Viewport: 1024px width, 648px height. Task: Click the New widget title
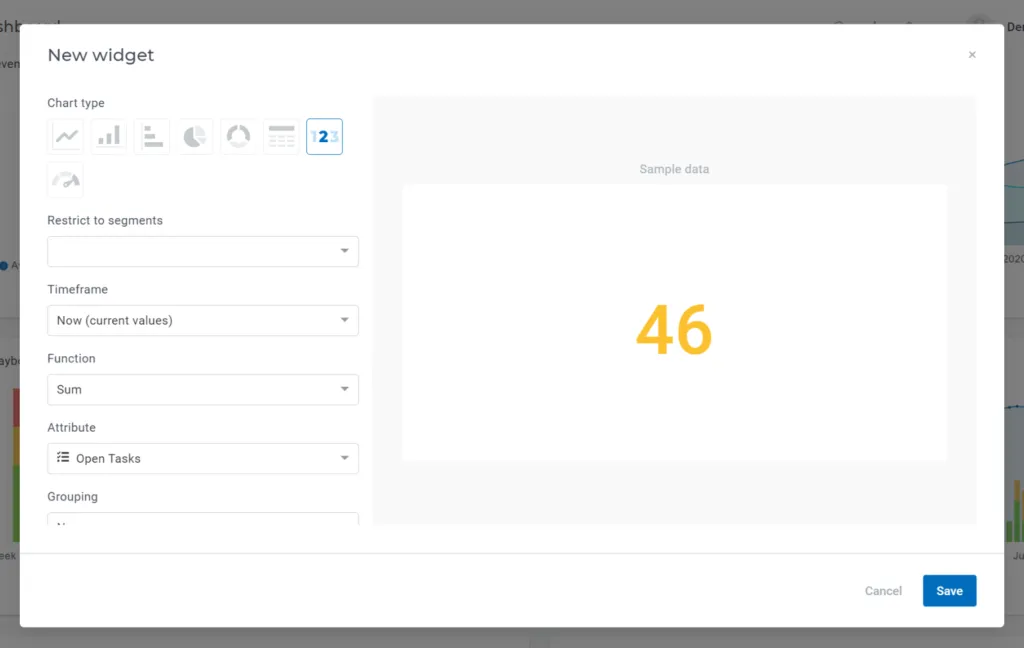point(101,55)
